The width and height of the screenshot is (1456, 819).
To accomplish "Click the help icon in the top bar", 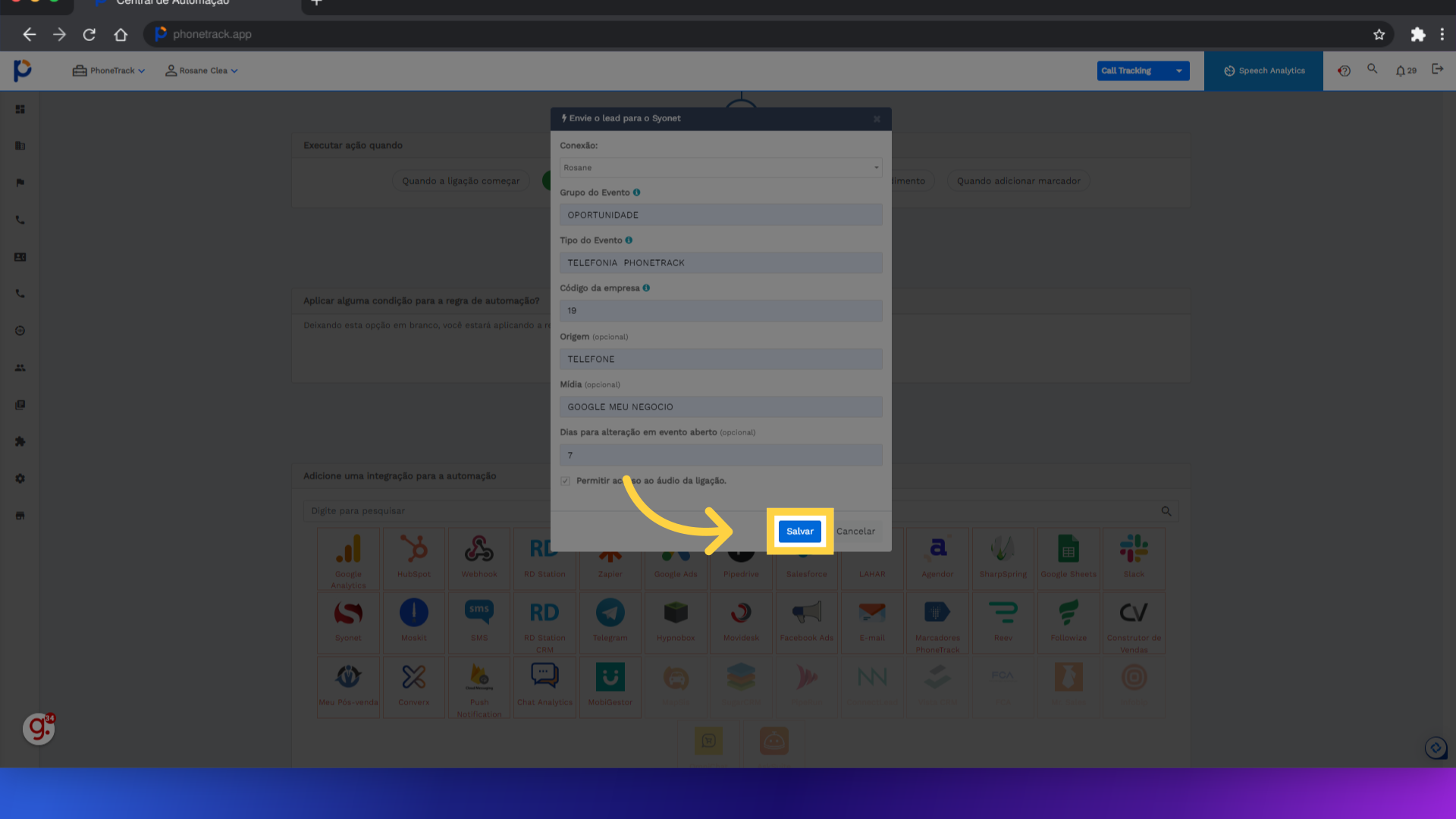I will 1344,71.
